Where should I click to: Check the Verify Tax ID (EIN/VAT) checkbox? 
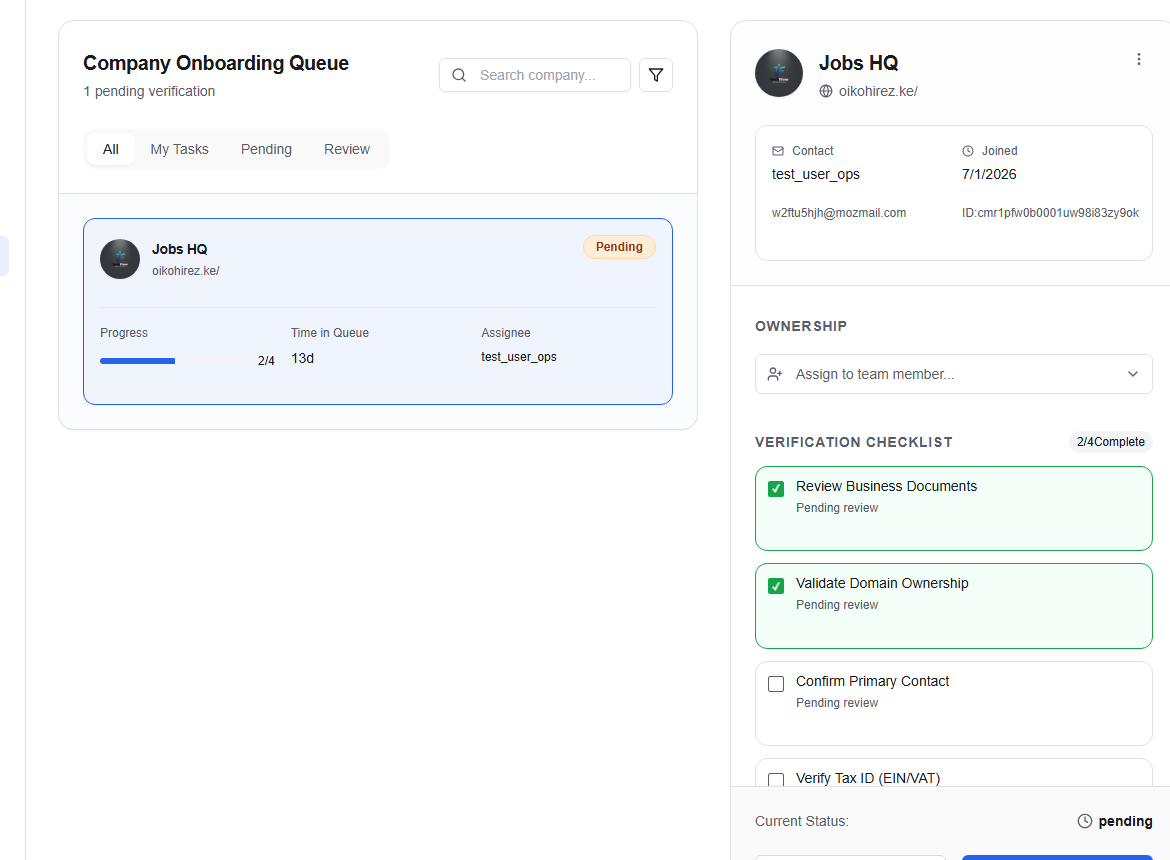(x=776, y=779)
